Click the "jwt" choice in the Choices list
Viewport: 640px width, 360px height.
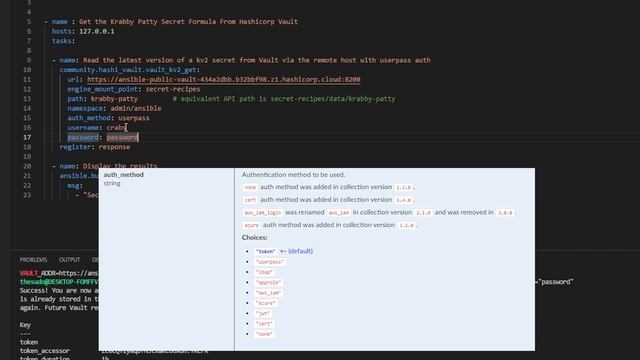[263, 313]
